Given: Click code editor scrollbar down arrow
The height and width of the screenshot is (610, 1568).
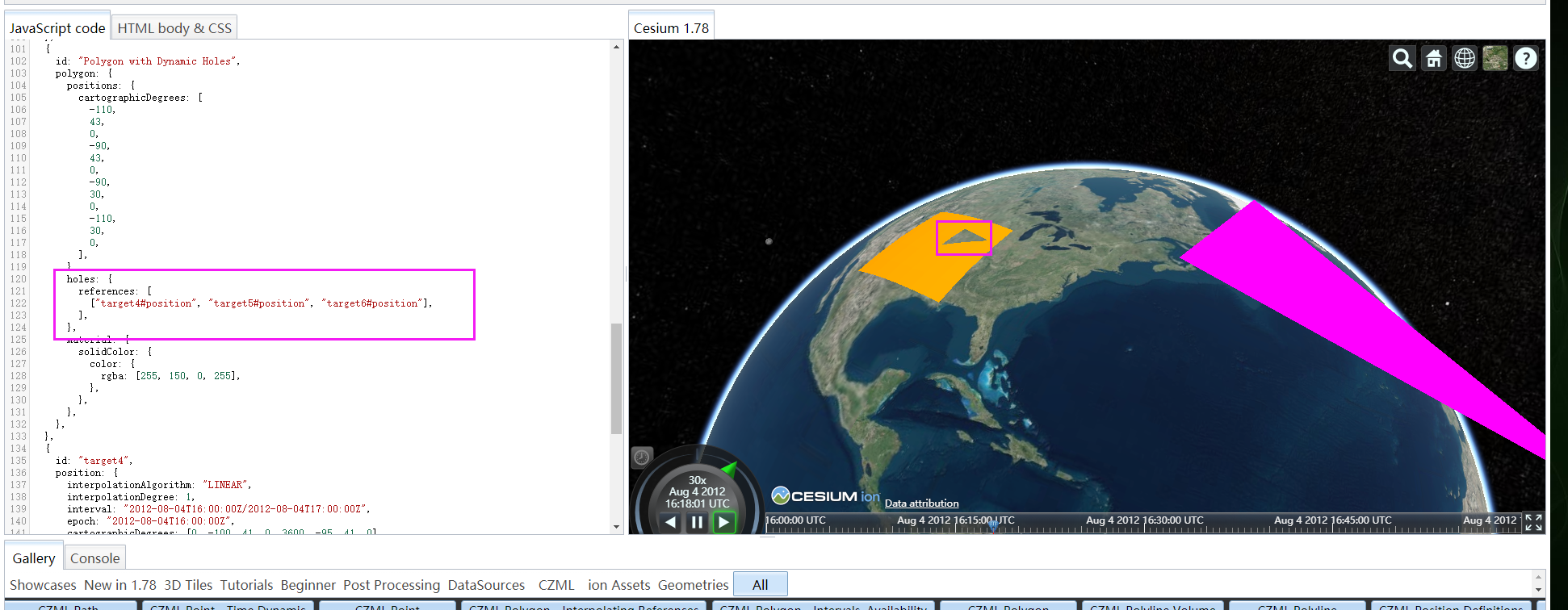Looking at the screenshot, I should (x=617, y=527).
